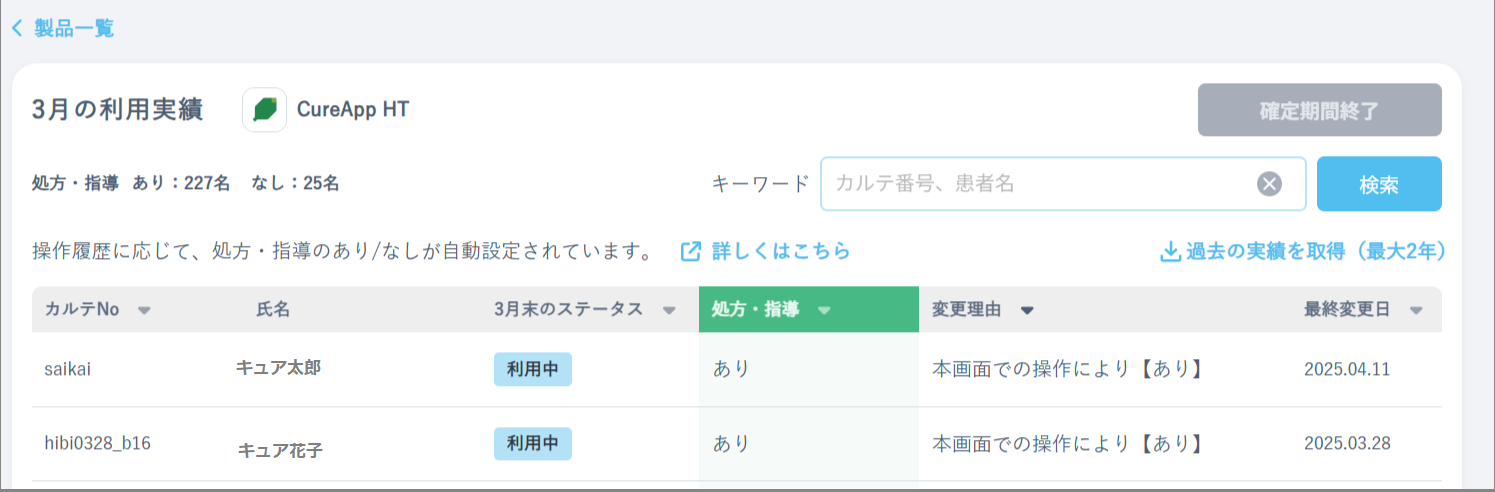
Task: Open the 変更理由 column dropdown arrow
Action: [x=1026, y=310]
